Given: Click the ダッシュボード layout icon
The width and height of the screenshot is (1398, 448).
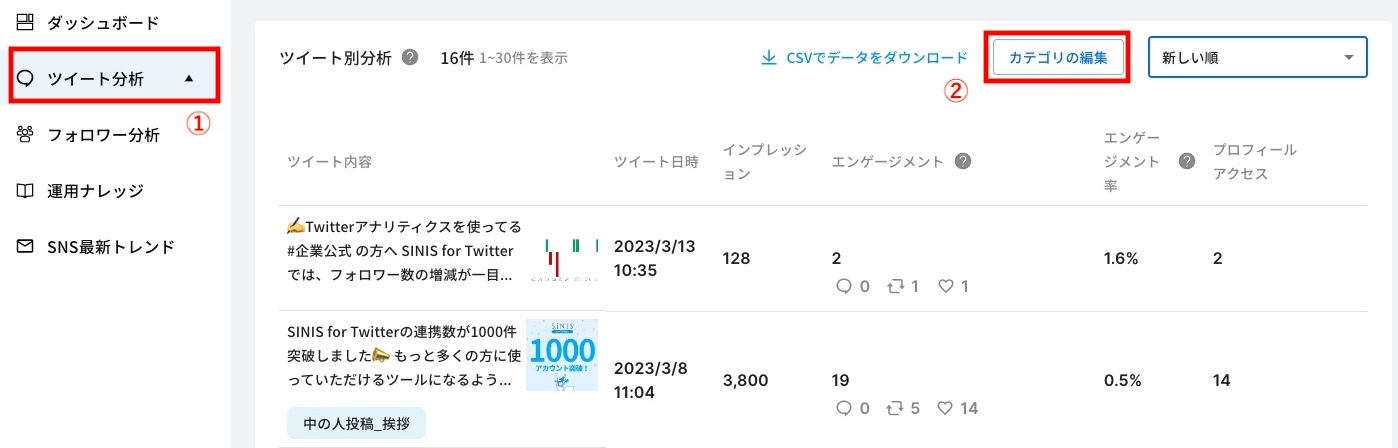Looking at the screenshot, I should tap(27, 21).
